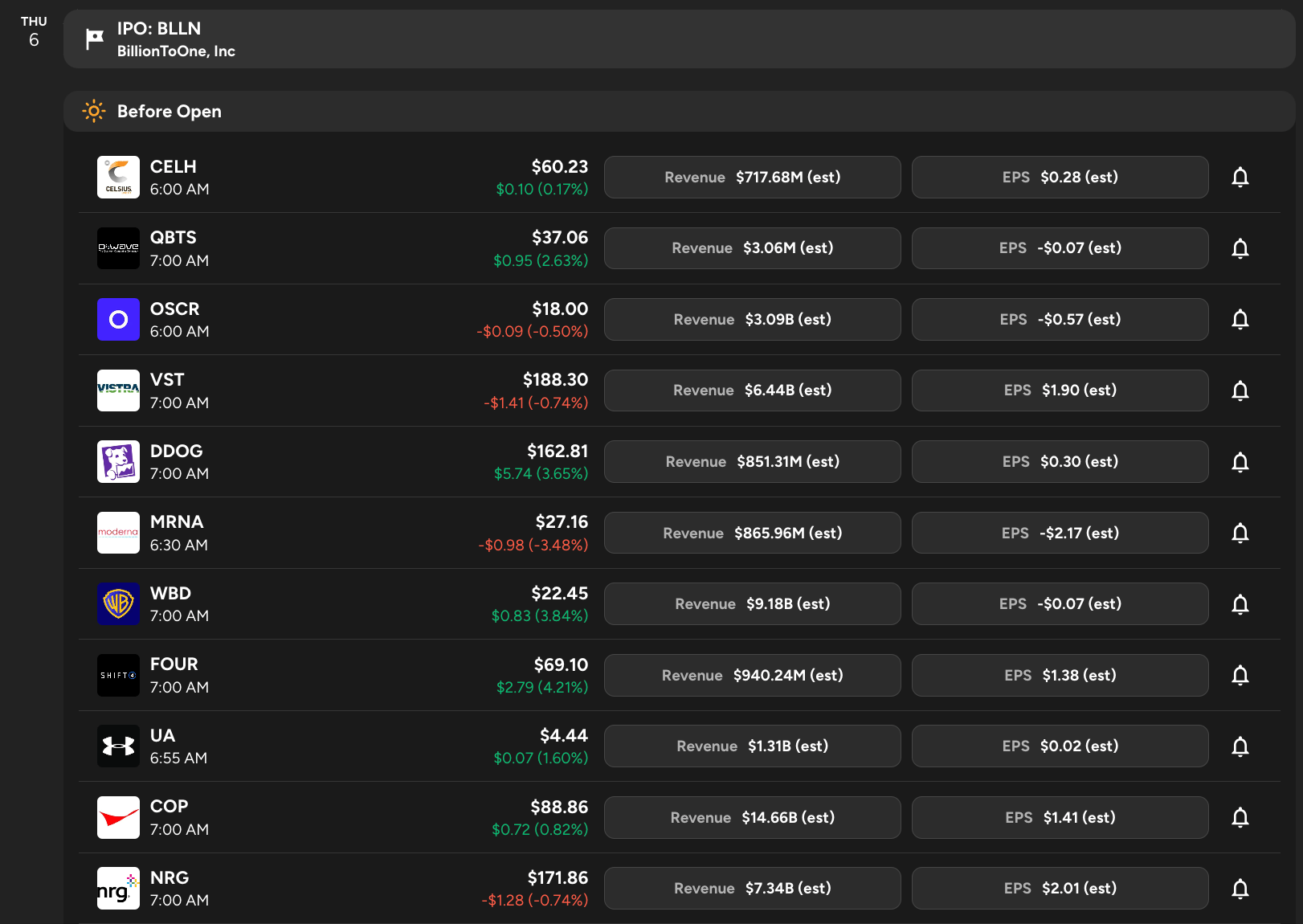Open the DDOG Revenue $851.31M estimate
The image size is (1303, 924).
[753, 462]
